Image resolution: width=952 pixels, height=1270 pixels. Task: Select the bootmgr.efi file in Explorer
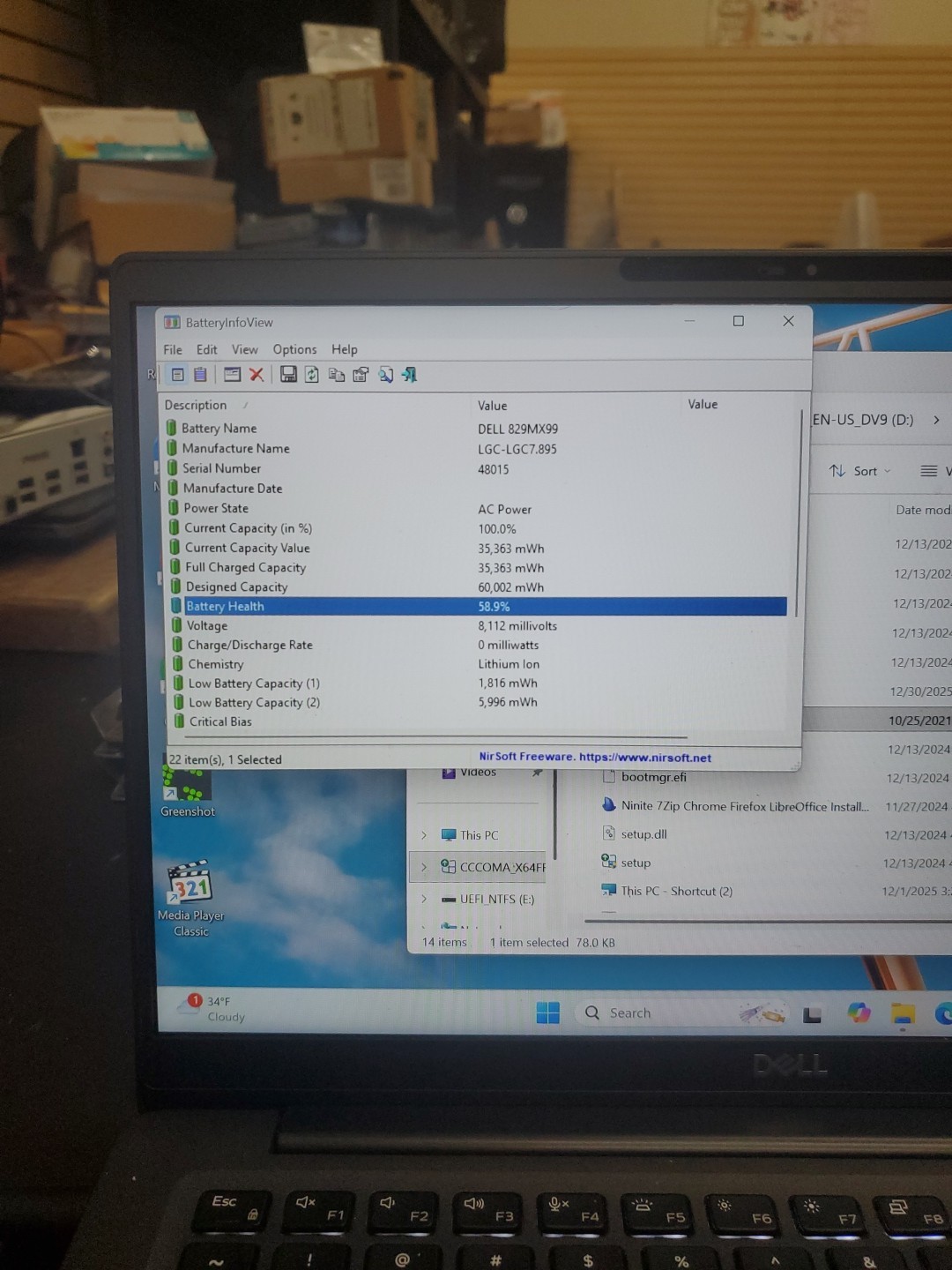tap(653, 777)
